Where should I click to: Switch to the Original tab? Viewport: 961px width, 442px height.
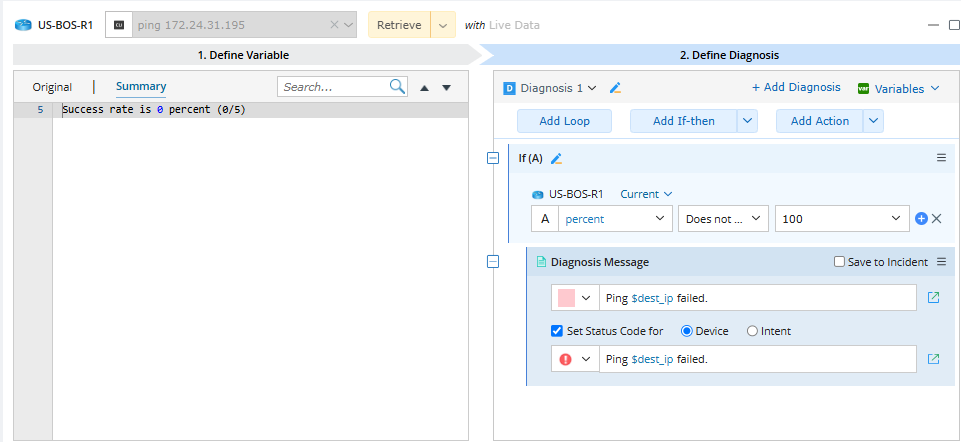[x=52, y=87]
